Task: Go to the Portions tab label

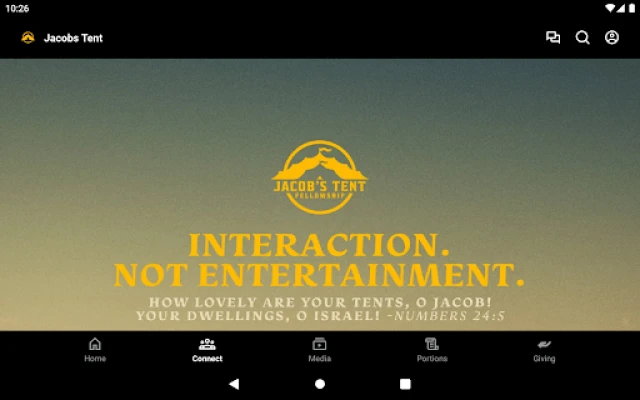Action: [432, 358]
